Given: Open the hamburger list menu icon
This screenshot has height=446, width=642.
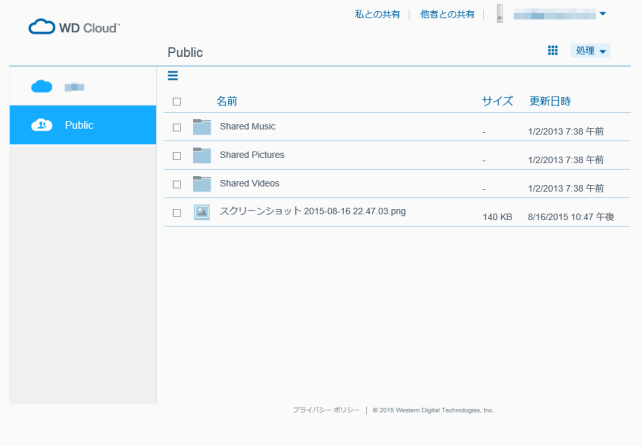Looking at the screenshot, I should (x=172, y=76).
